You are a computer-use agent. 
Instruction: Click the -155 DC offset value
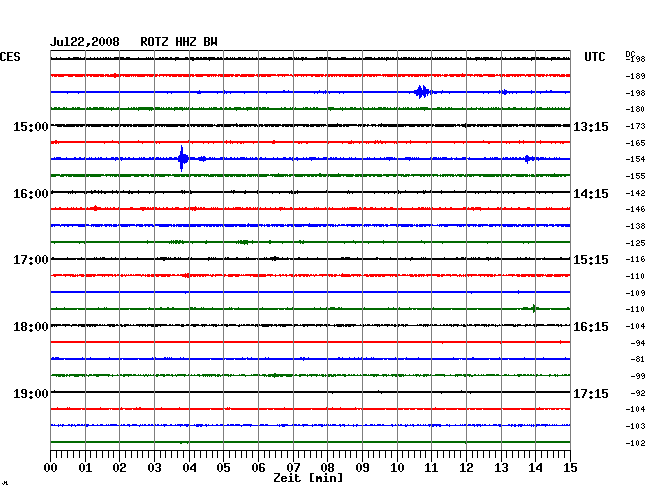635,176
